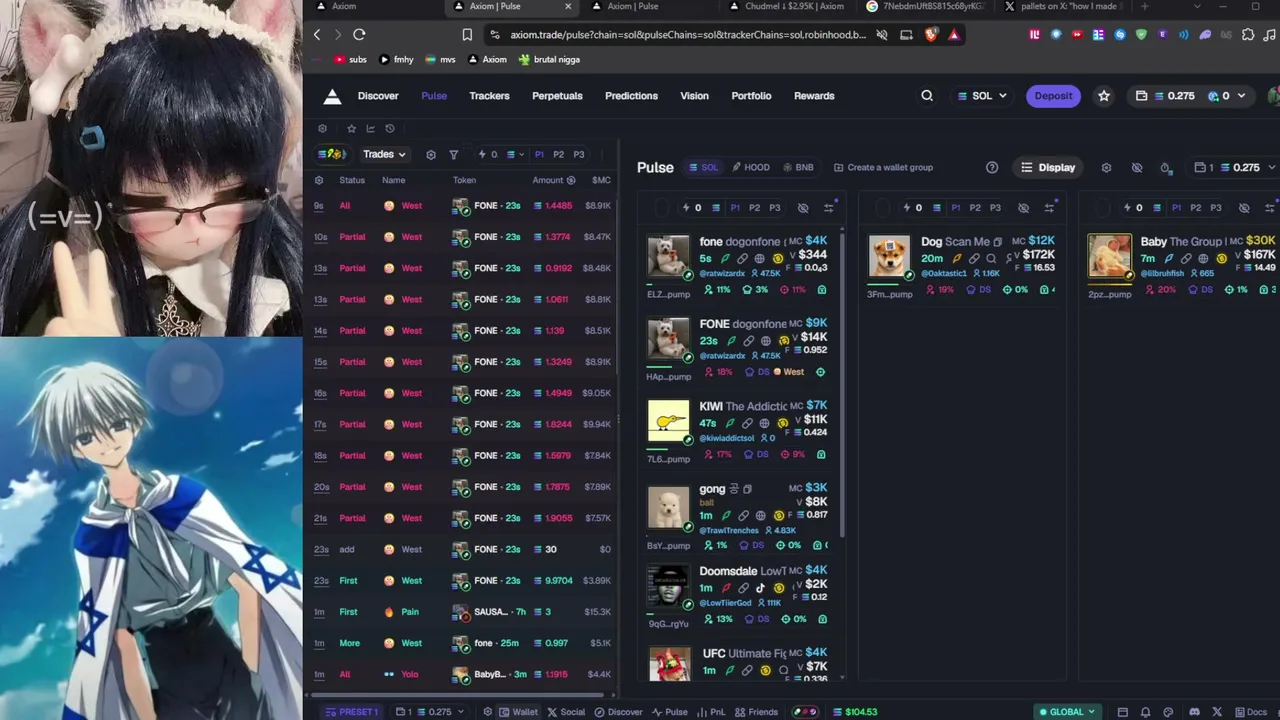The image size is (1280, 720).
Task: Open the help question-mark icon in Pulse header
Action: coord(992,167)
